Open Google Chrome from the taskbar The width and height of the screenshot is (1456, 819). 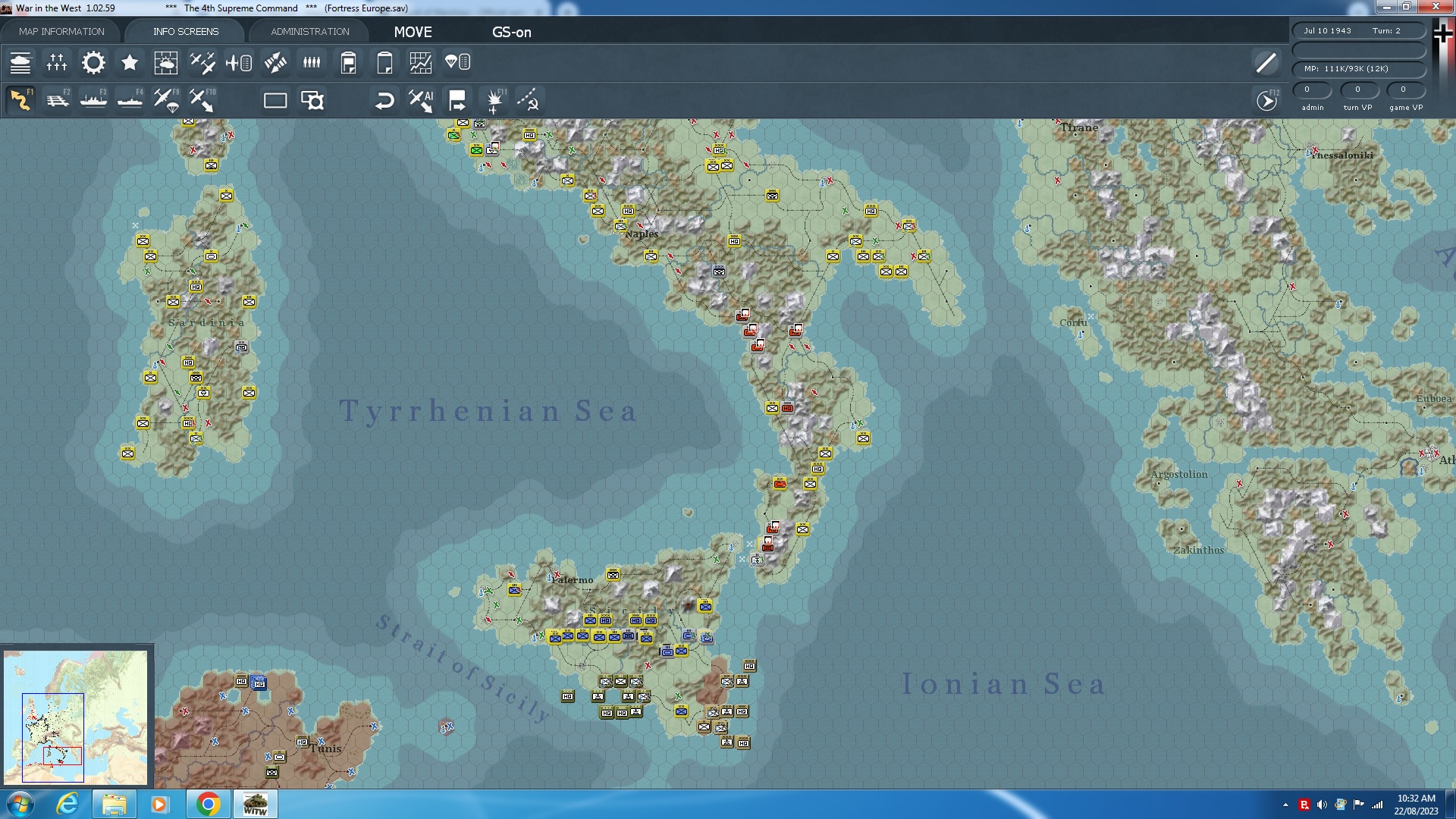point(208,804)
